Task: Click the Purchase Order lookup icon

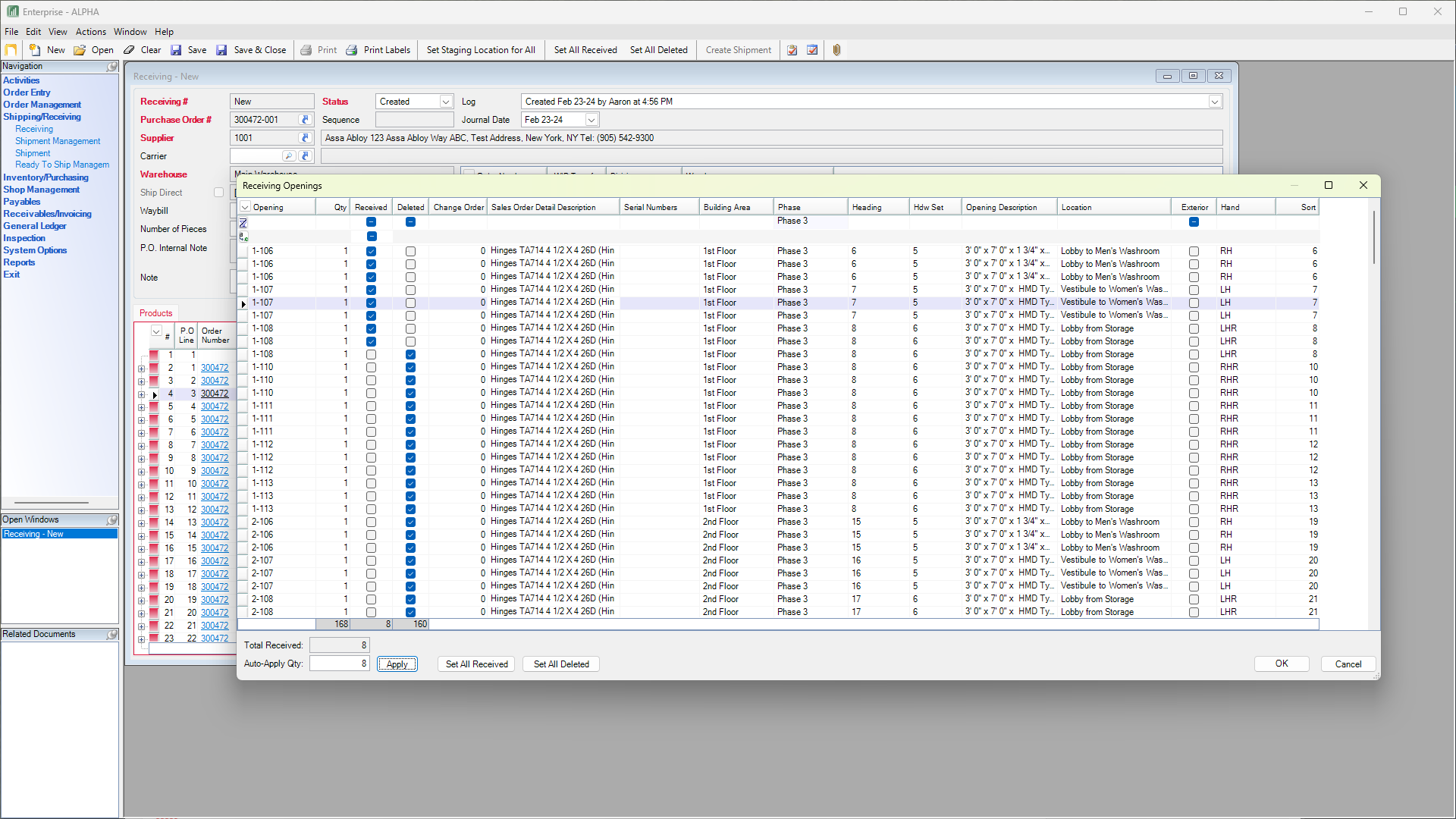Action: coord(305,120)
